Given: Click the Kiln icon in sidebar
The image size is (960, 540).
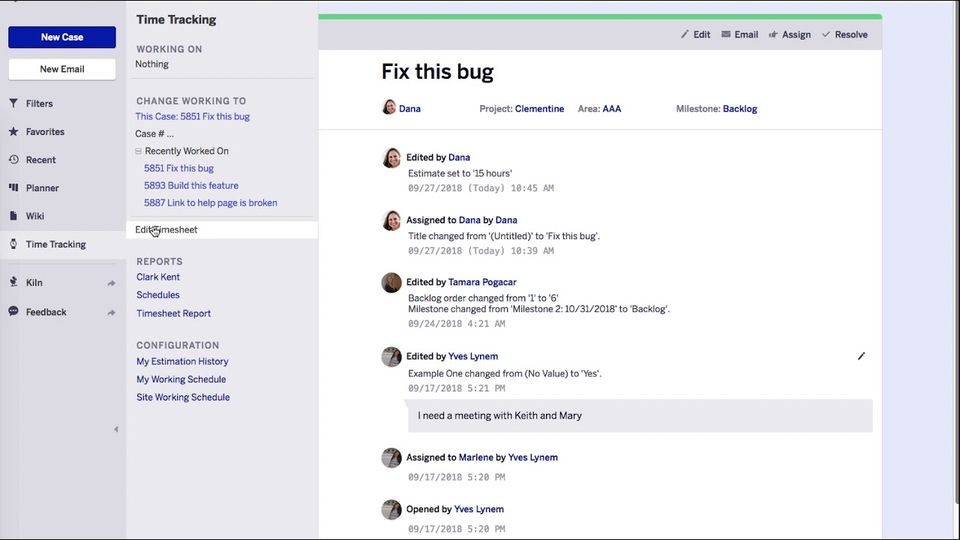Looking at the screenshot, I should [13, 282].
